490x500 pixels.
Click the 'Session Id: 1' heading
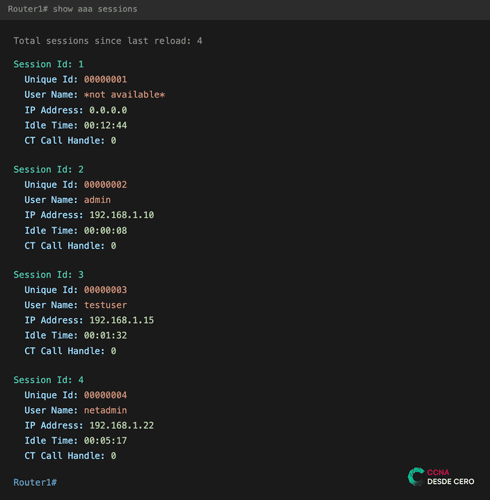(x=48, y=64)
